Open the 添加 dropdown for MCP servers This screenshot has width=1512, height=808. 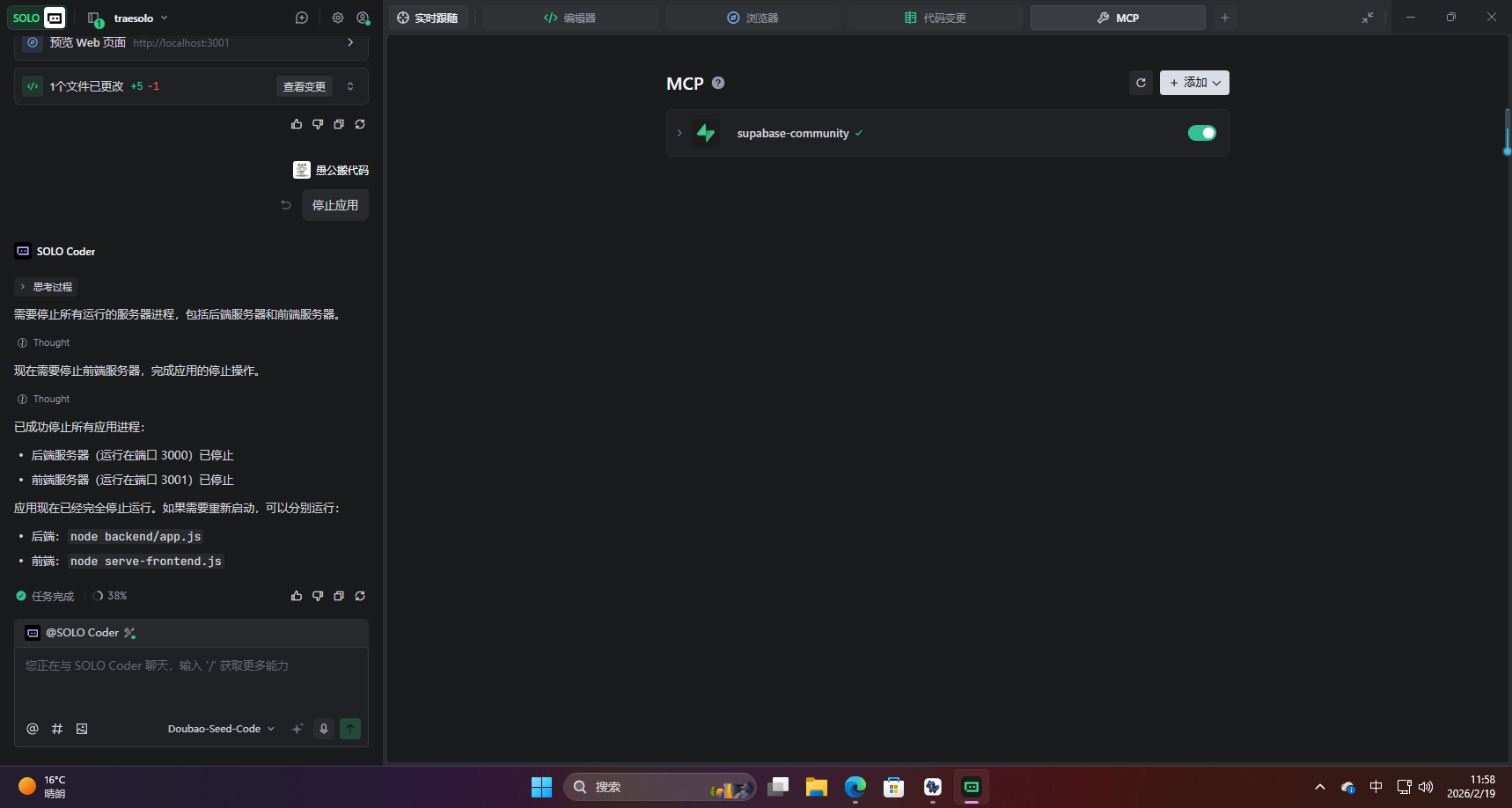(x=1194, y=83)
